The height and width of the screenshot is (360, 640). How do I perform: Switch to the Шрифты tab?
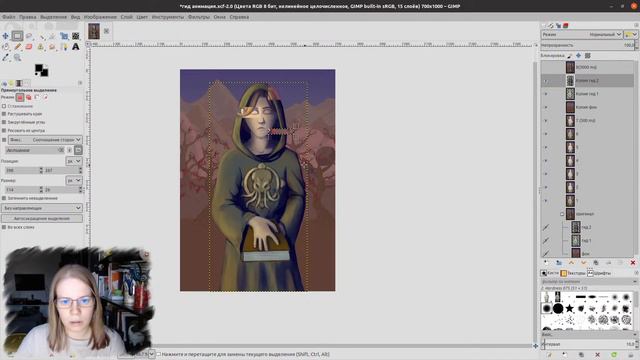pos(599,273)
